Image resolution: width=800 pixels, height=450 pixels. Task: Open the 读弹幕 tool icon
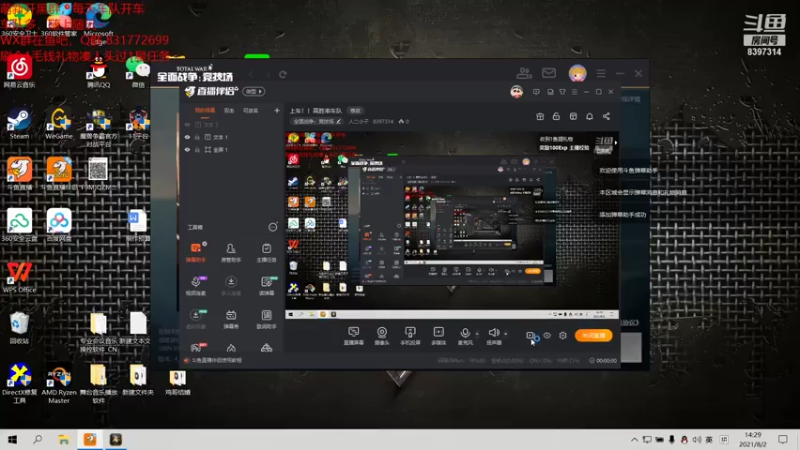266,286
